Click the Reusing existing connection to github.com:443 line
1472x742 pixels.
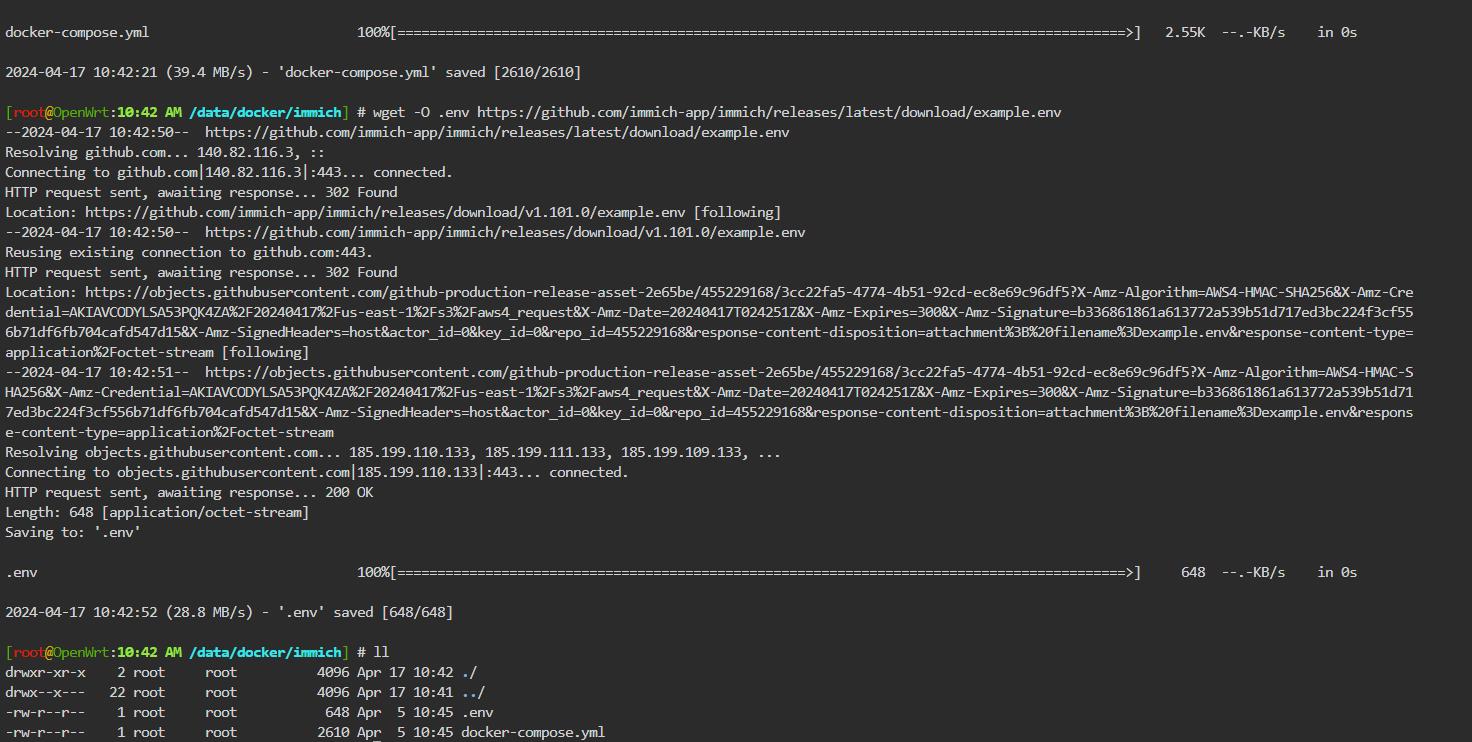[189, 252]
